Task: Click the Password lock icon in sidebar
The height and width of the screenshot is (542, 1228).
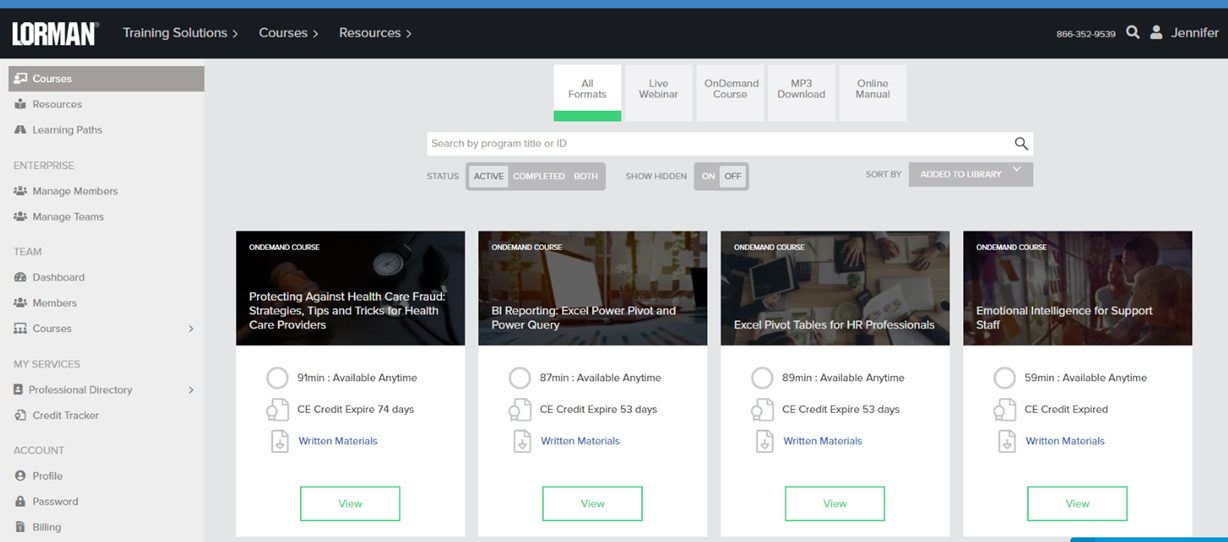Action: coord(20,501)
